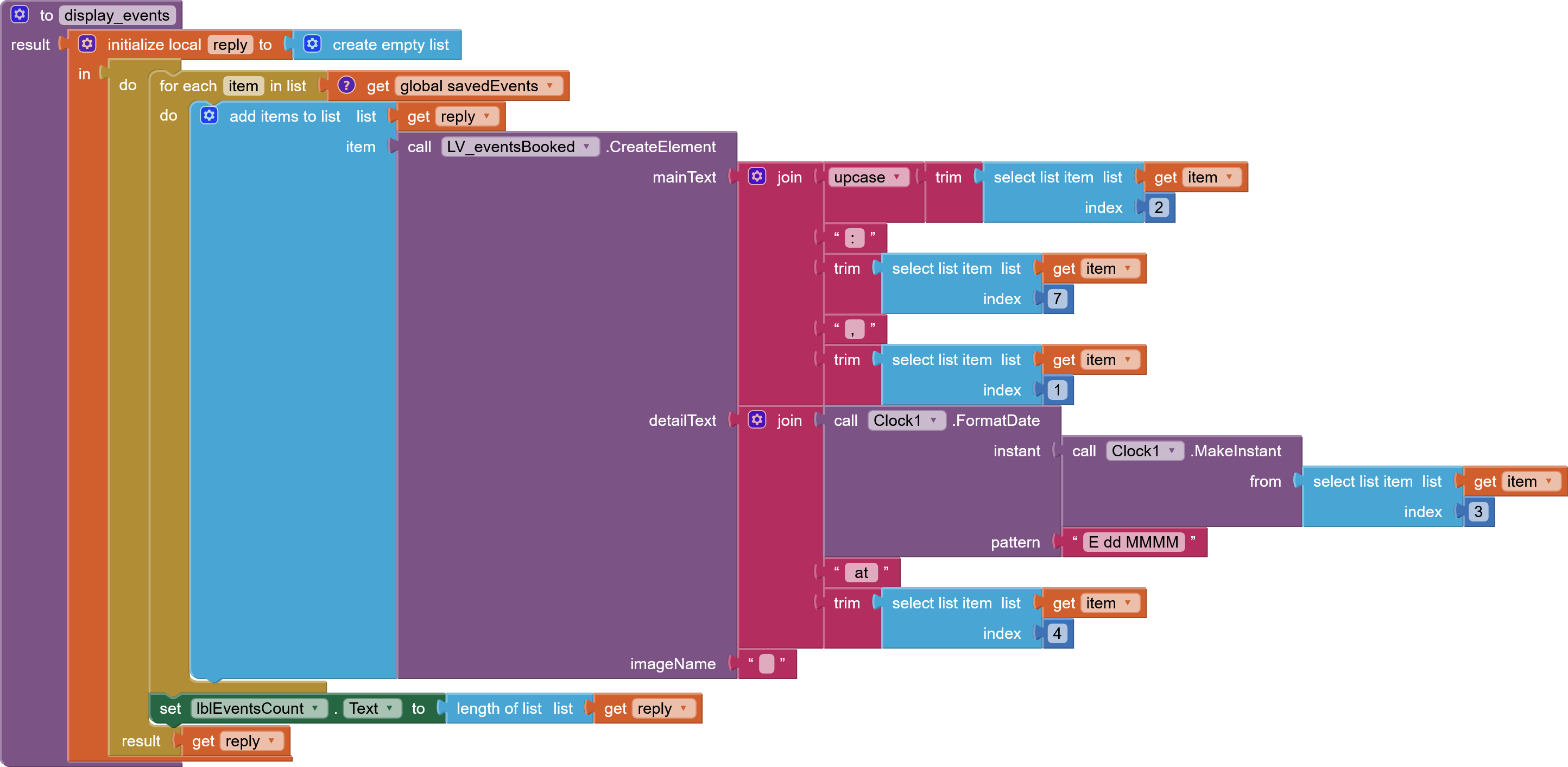Click imageName parameter label

click(x=673, y=663)
